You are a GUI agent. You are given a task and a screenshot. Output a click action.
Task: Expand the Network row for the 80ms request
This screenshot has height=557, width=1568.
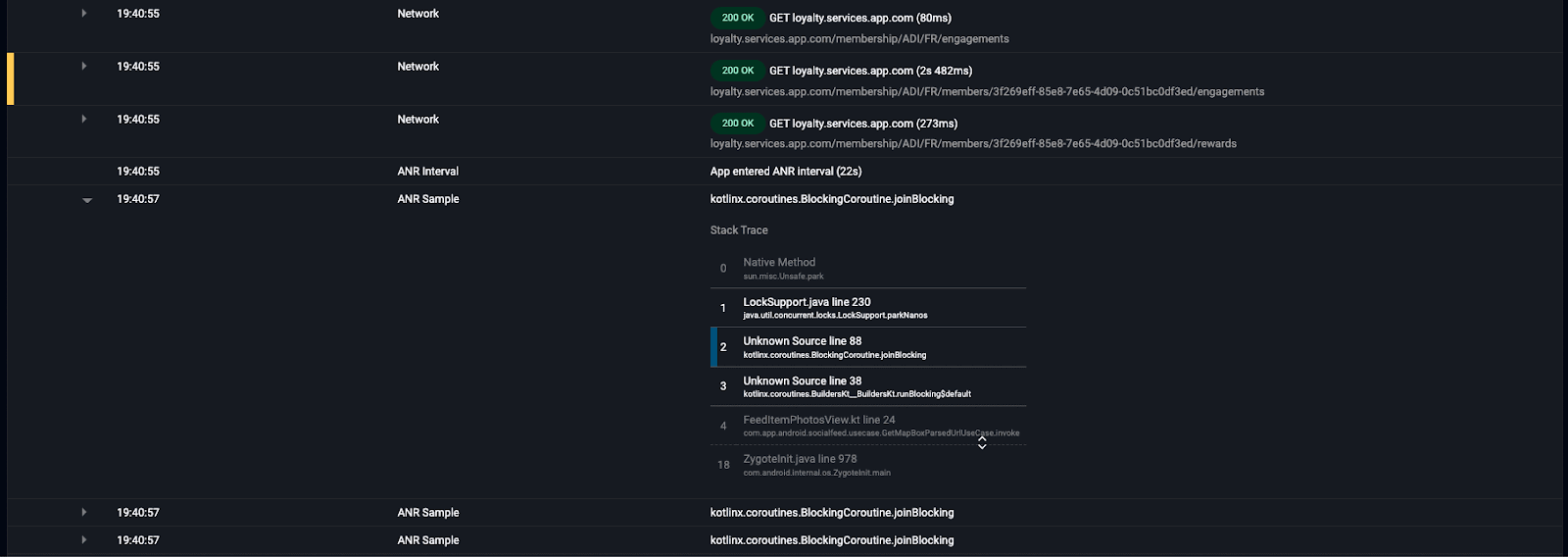coord(84,14)
